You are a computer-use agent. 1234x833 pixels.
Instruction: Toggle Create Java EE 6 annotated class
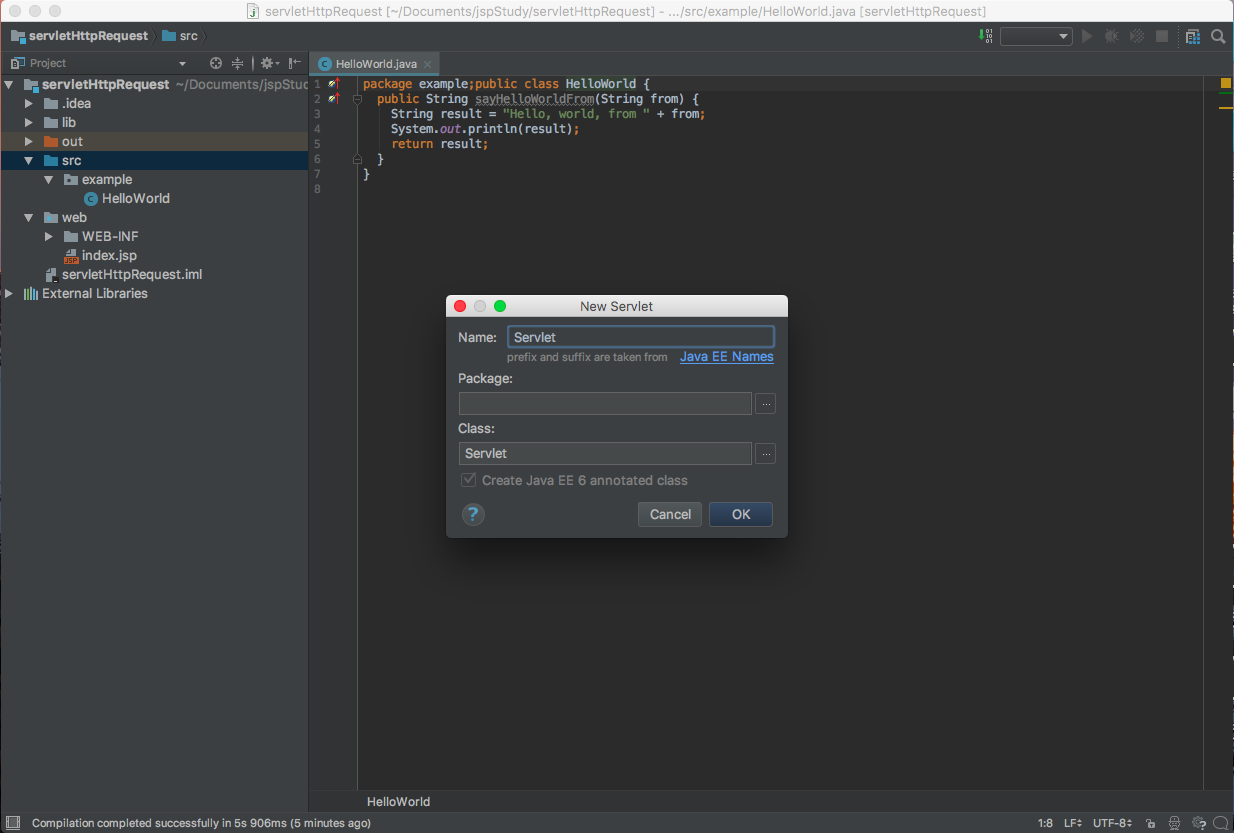pos(469,481)
